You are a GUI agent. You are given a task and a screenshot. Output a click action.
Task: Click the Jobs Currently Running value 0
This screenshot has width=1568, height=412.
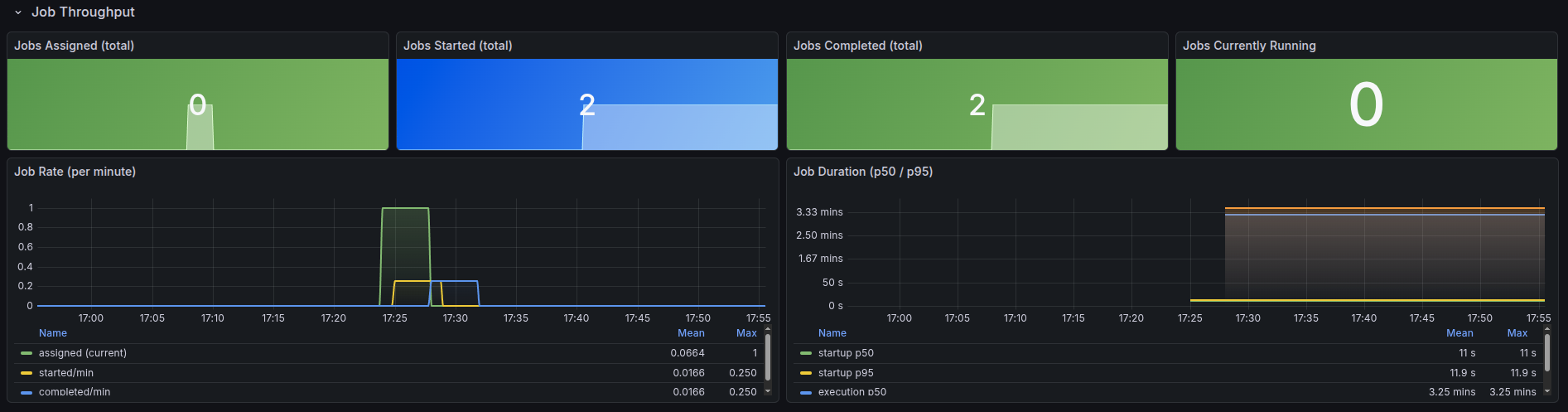click(x=1366, y=105)
